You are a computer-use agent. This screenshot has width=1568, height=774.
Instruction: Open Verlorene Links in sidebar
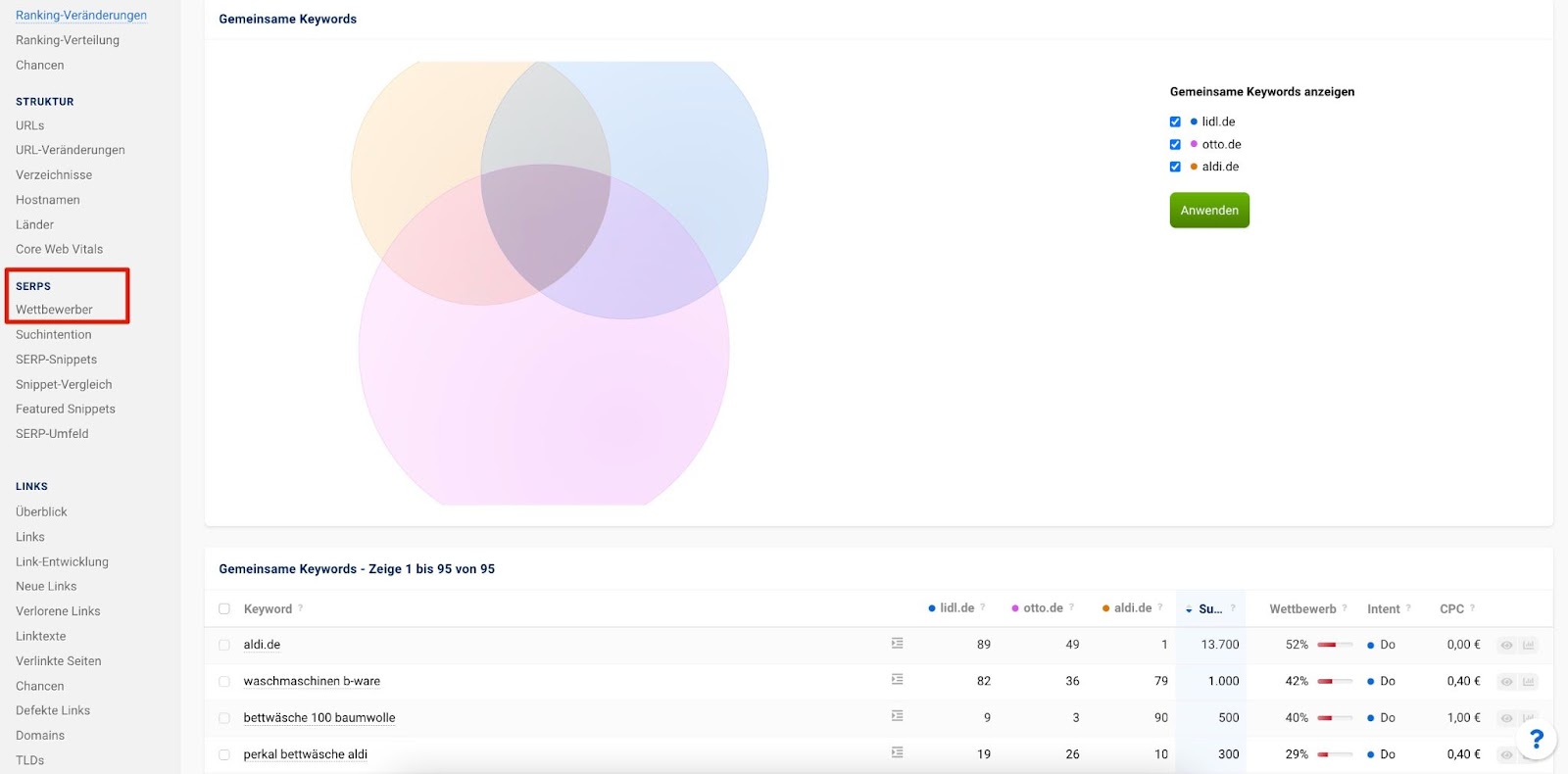click(58, 611)
